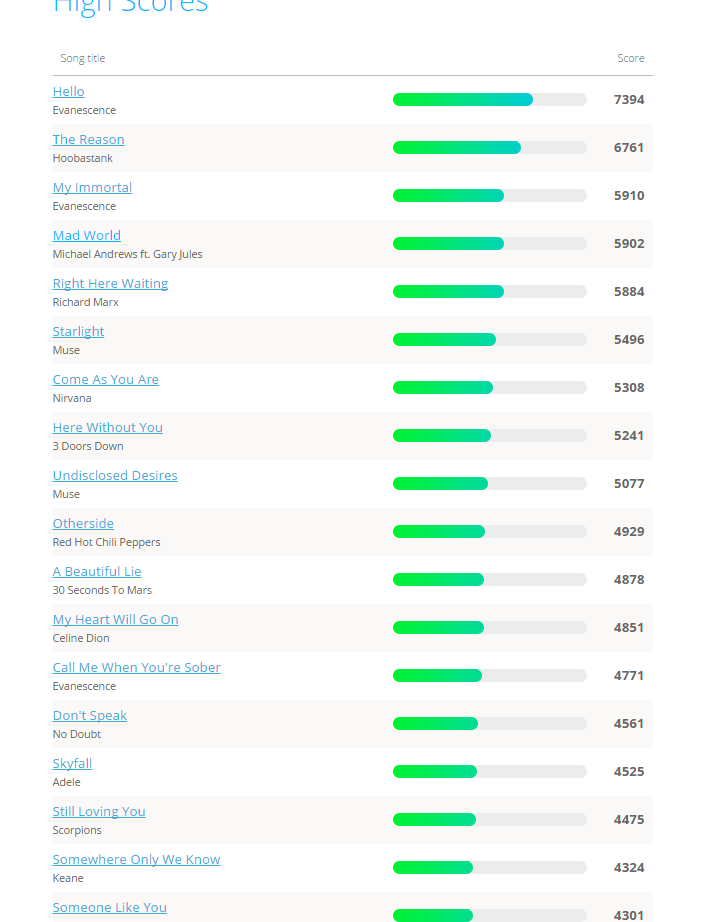Click the score bar for "Hello"
Screen dimensions: 707x922
[489, 100]
